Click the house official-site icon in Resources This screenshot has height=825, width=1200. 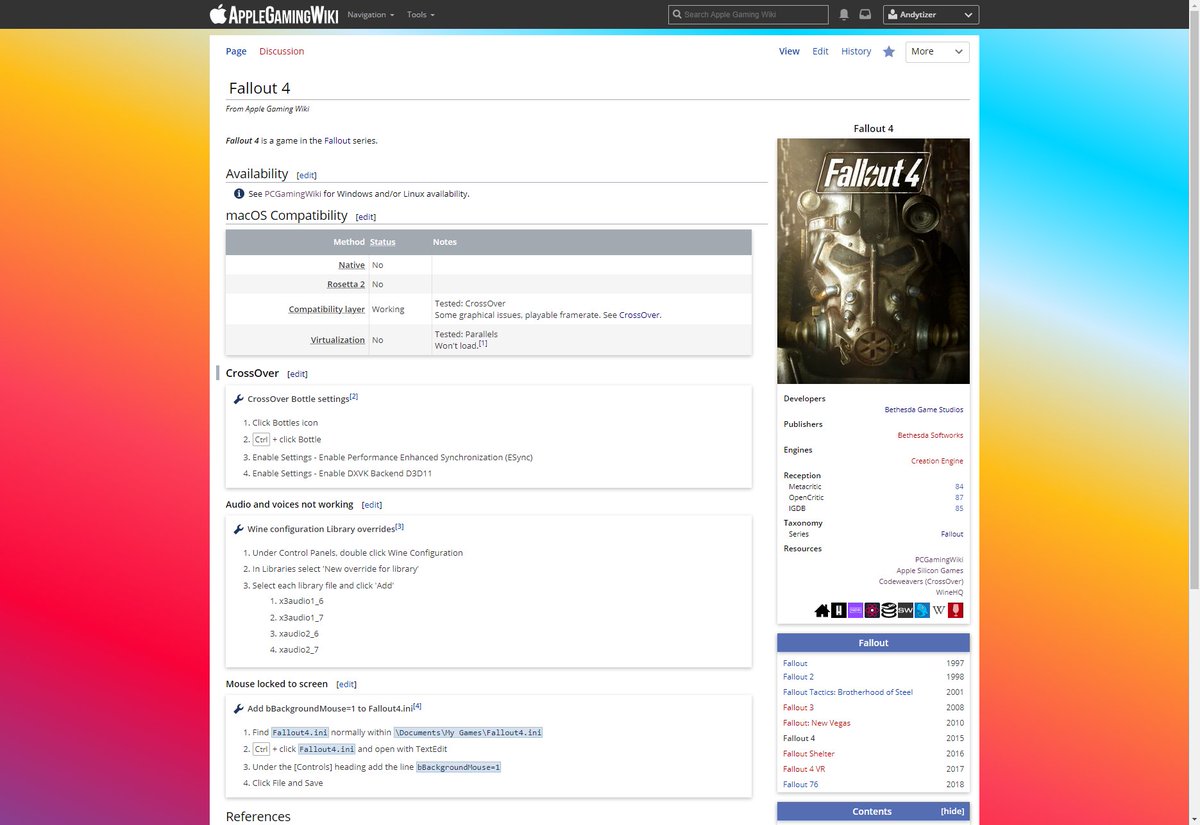click(x=822, y=609)
